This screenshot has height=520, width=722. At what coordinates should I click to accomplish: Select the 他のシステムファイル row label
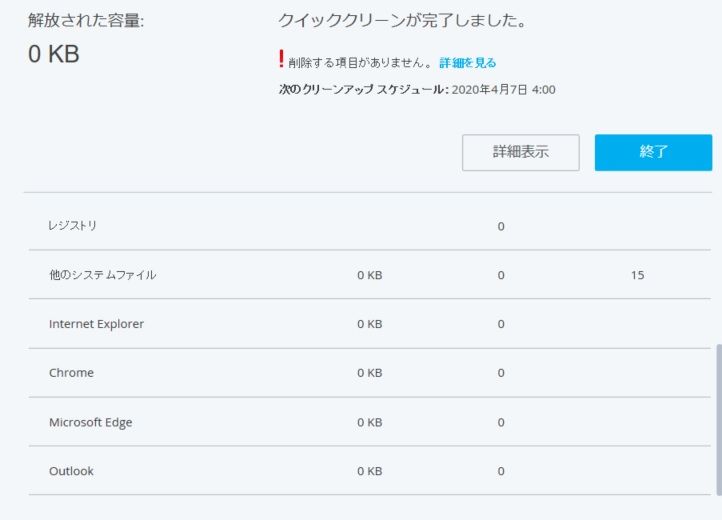coord(103,275)
